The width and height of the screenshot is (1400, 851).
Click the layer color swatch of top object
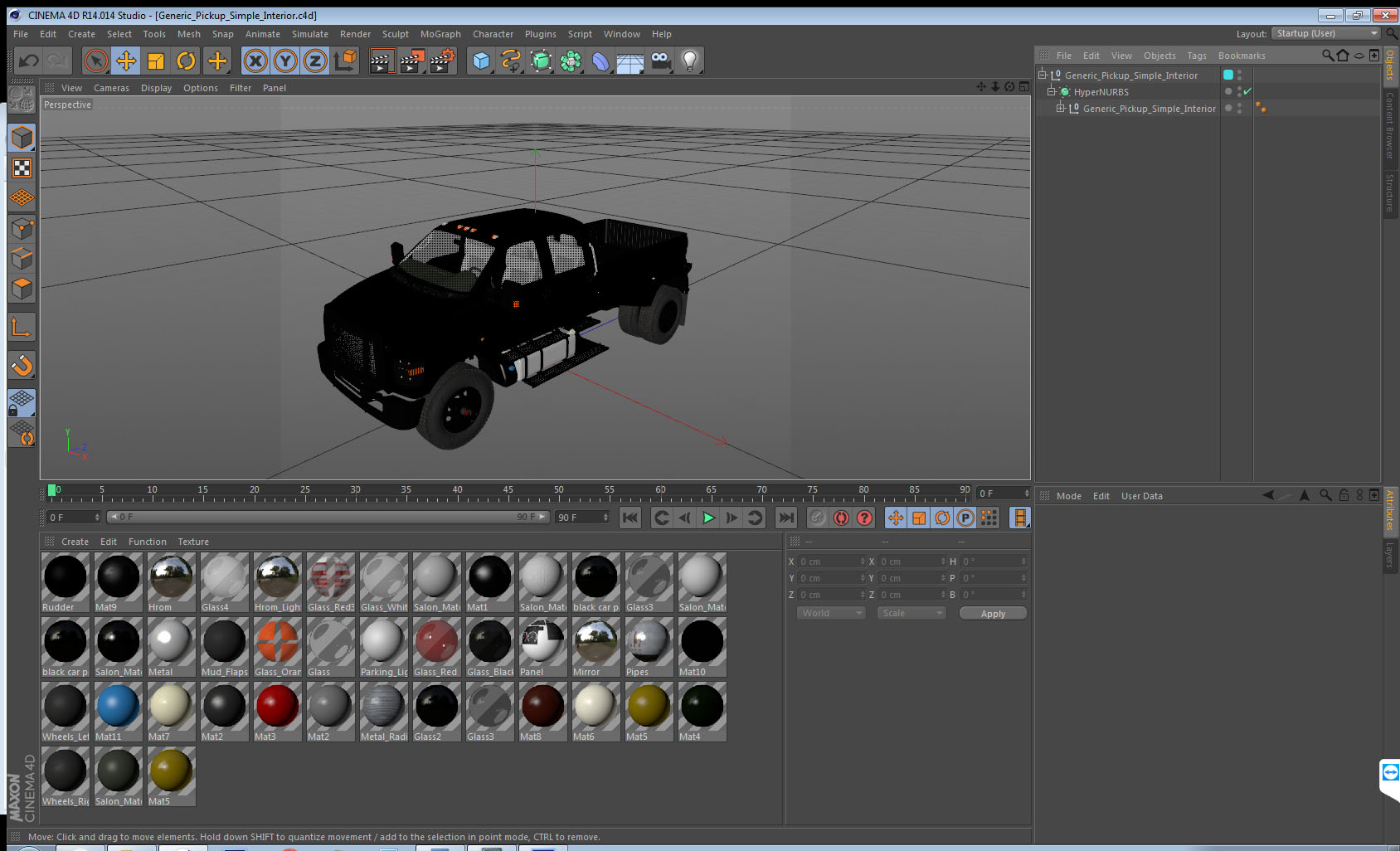1228,75
